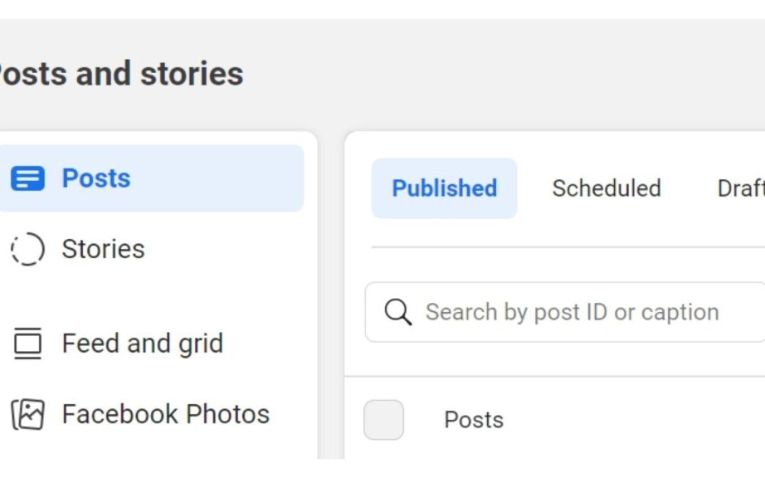Click the divider line beneath the tabs
Screen dimensions: 765x478
pyautogui.click(x=567, y=247)
